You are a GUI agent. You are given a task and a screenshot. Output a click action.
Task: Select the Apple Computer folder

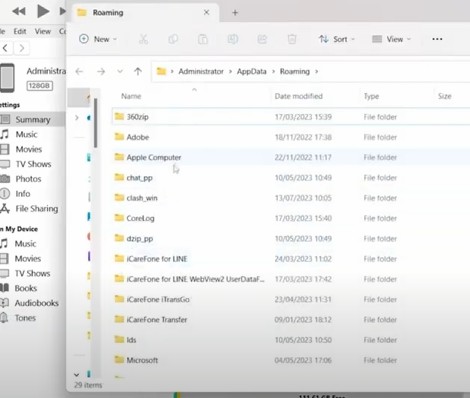click(x=290, y=157)
